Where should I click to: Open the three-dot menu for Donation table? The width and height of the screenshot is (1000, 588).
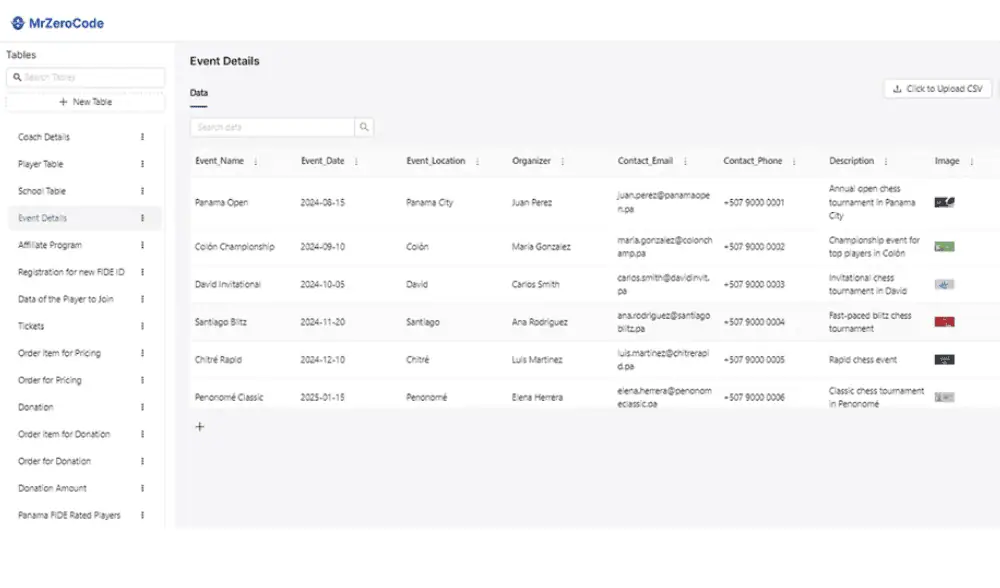[x=142, y=407]
